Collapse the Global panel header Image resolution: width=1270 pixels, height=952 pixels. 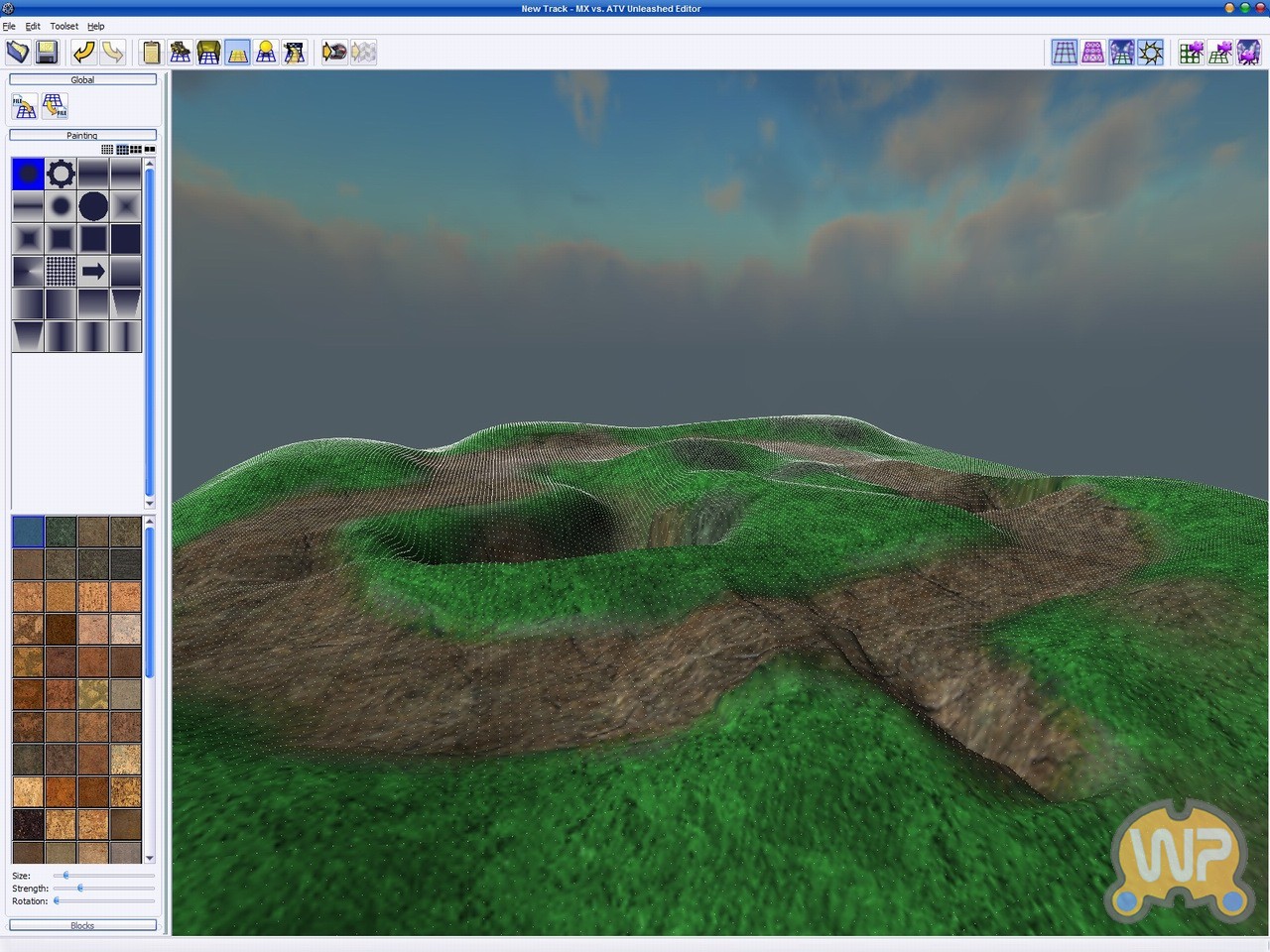82,79
